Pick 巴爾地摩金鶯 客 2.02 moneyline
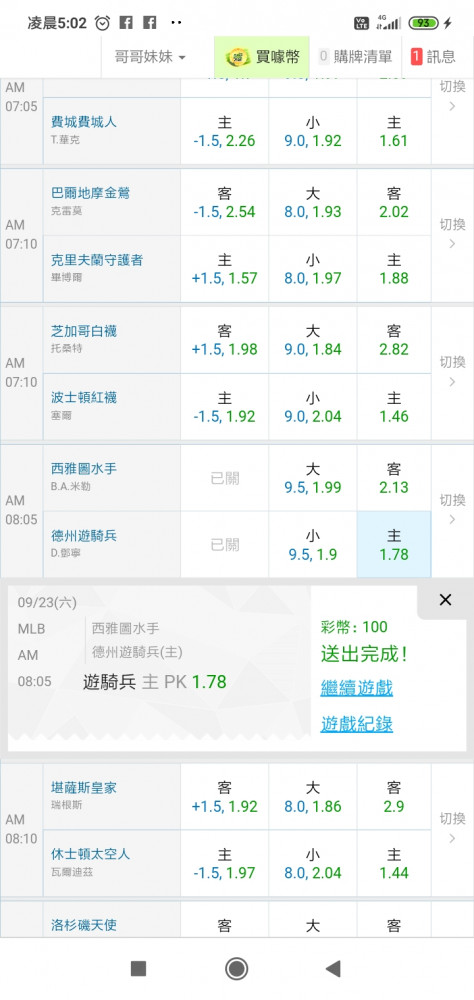The width and height of the screenshot is (474, 1000). point(394,202)
